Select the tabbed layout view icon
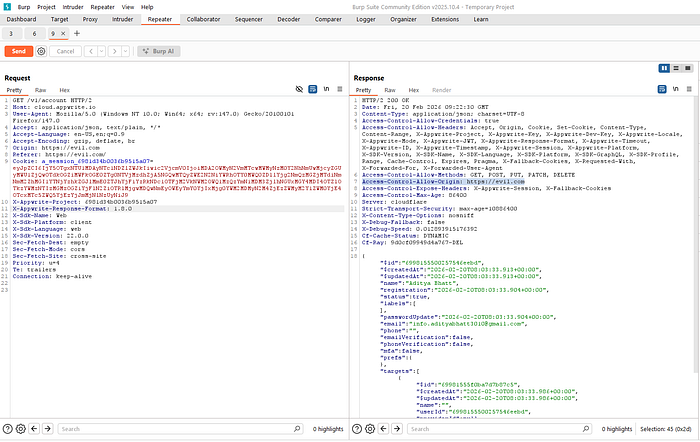Screen dimensions: 700x442 click(x=688, y=68)
